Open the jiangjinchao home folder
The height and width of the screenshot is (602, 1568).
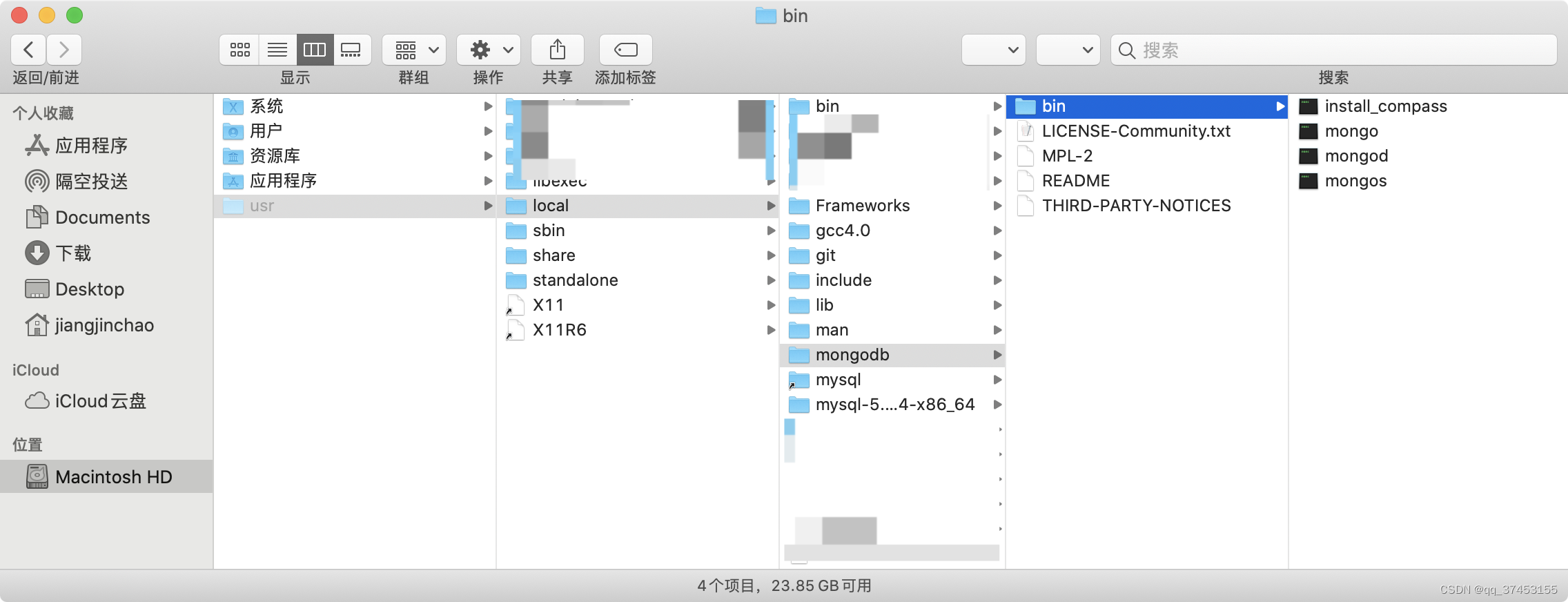click(x=106, y=325)
